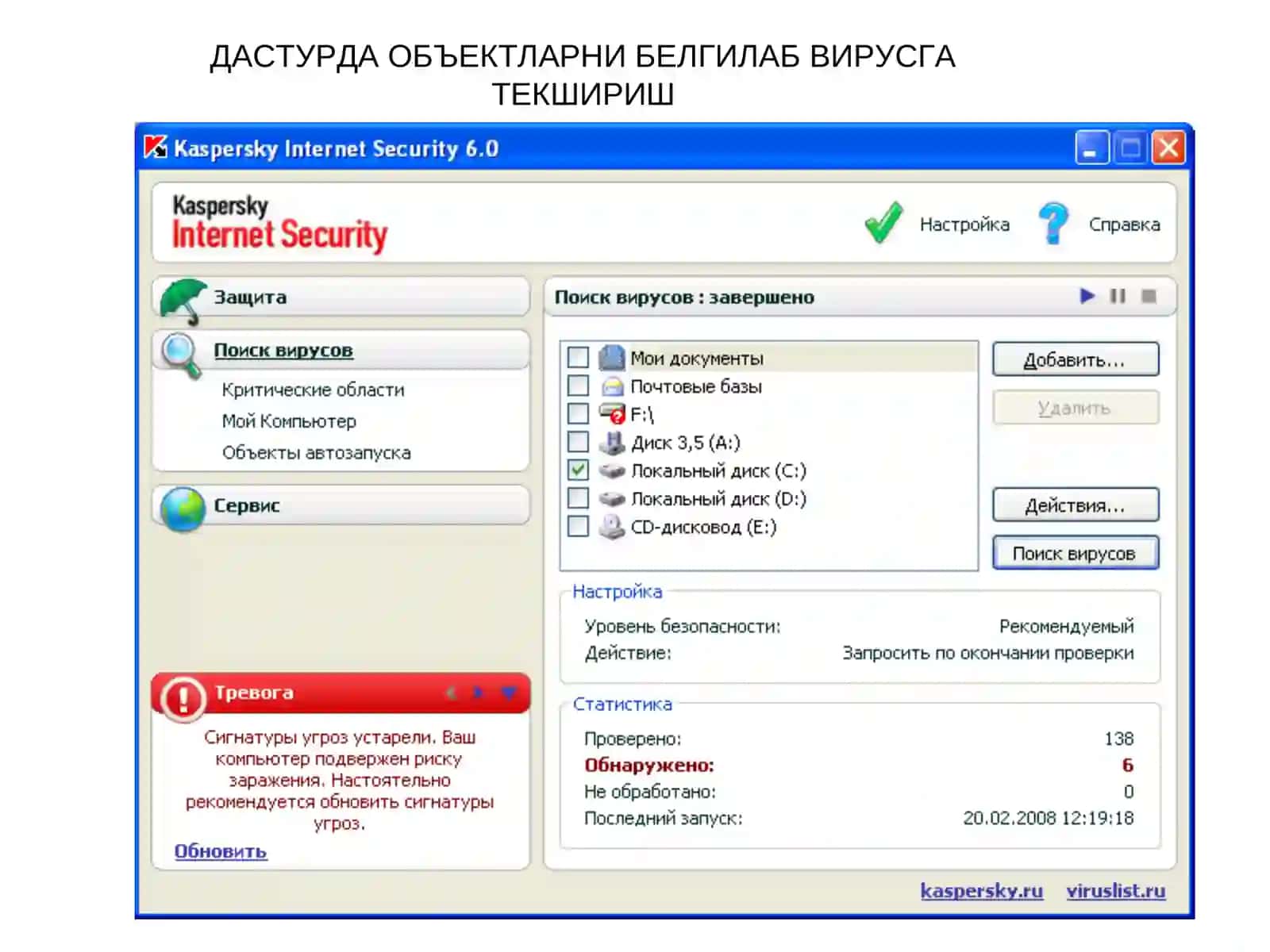The width and height of the screenshot is (1270, 952).
Task: Select Мой Компьютер scan task
Action: pos(289,421)
